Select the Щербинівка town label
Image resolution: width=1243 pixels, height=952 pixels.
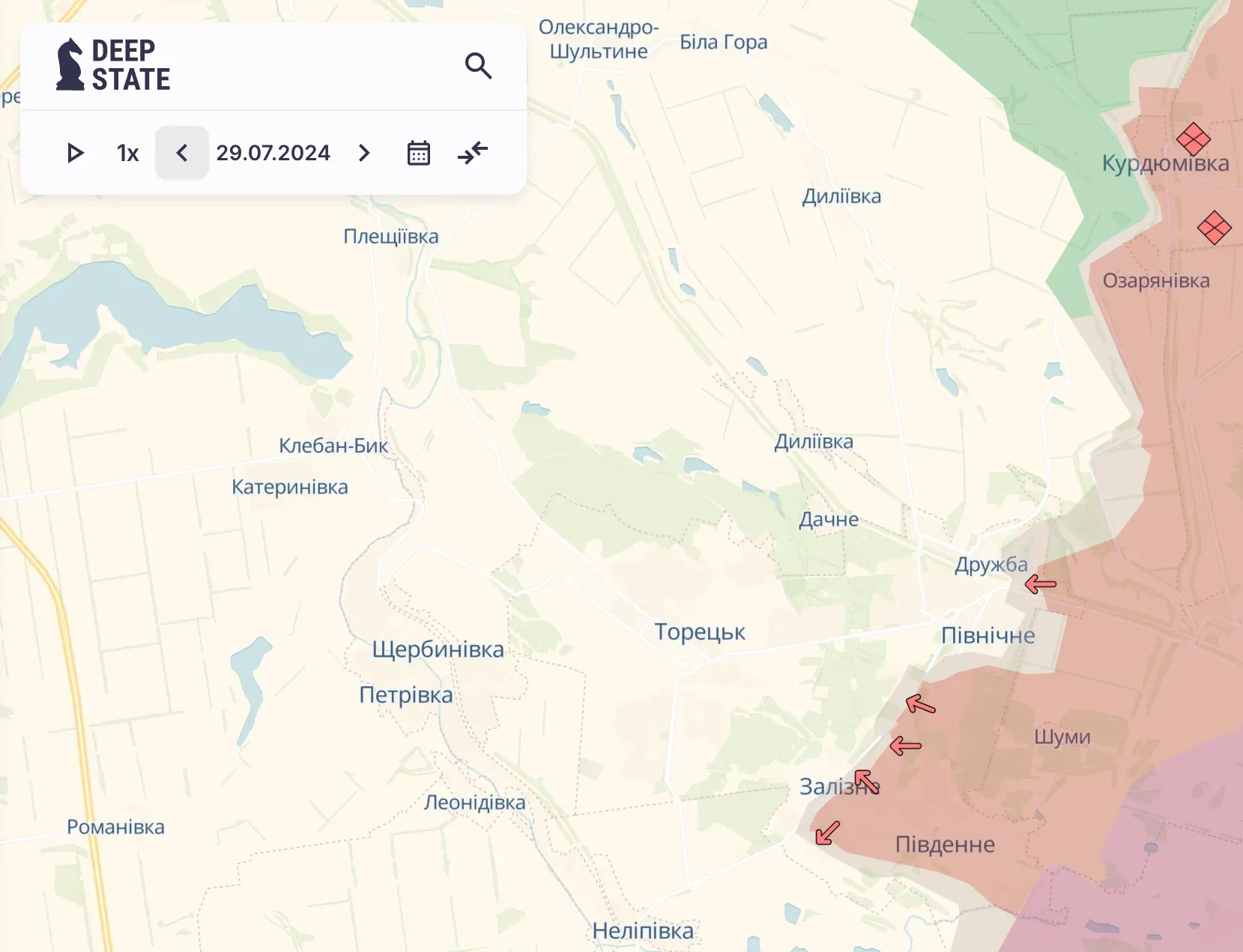coord(438,649)
